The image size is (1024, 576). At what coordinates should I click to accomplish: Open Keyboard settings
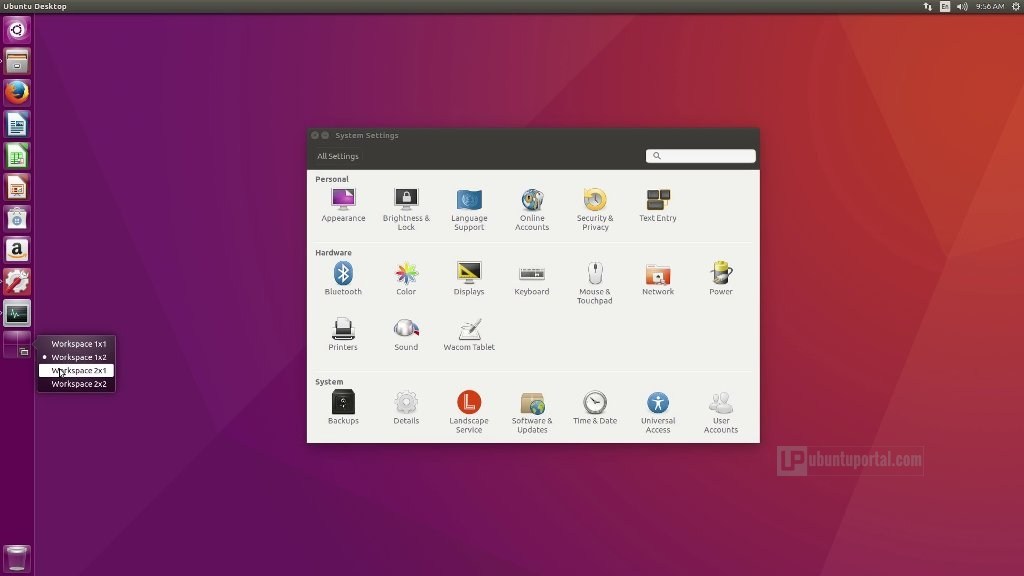(532, 278)
